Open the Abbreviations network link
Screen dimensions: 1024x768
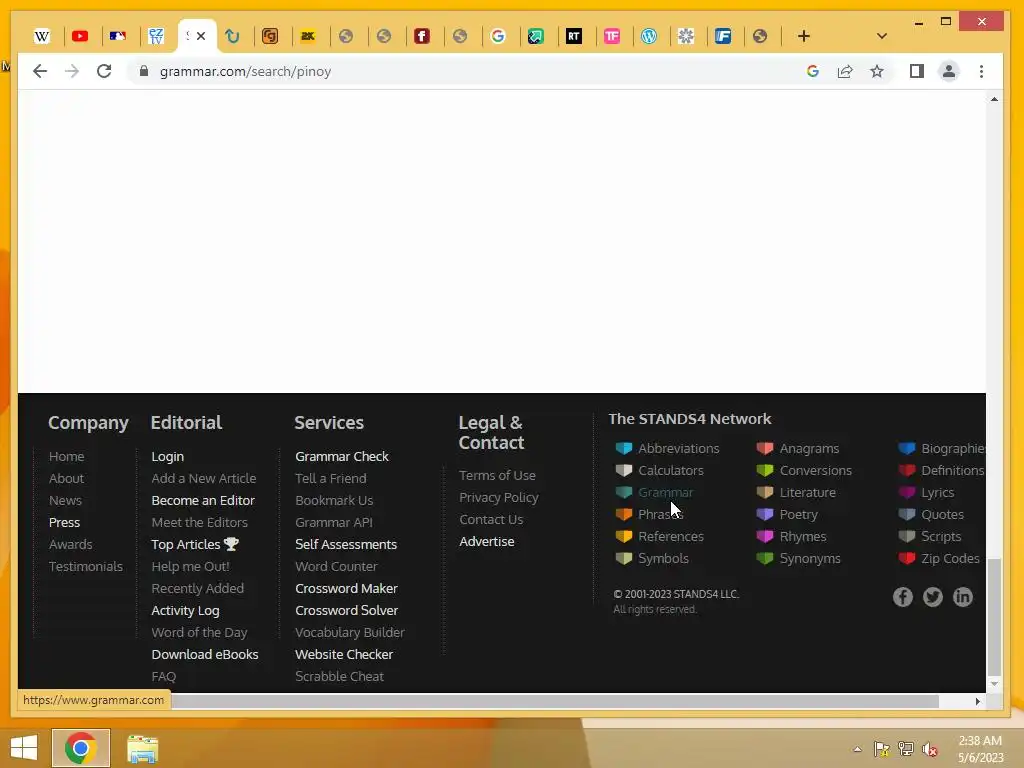pyautogui.click(x=679, y=449)
